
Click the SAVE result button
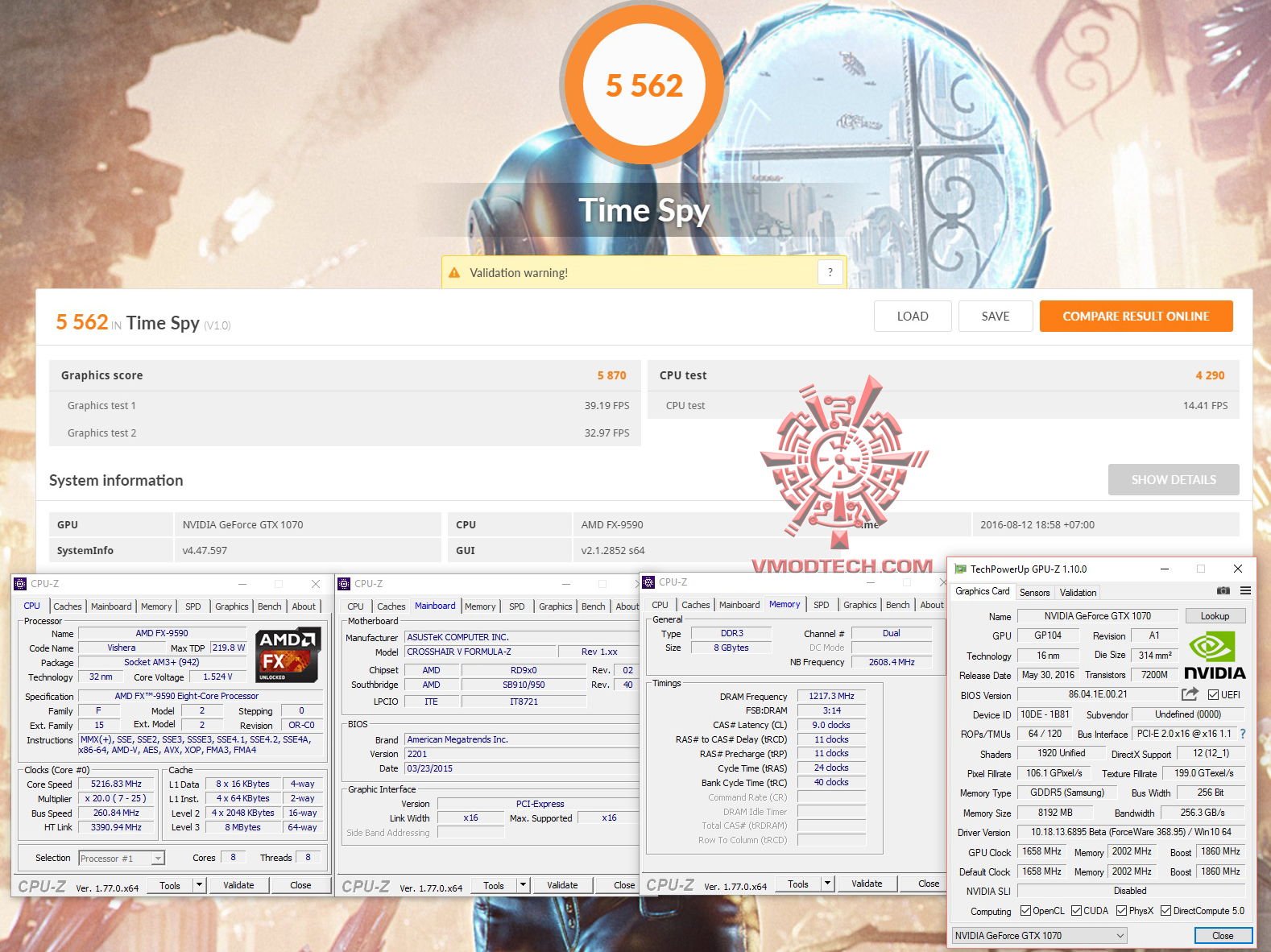[x=996, y=317]
